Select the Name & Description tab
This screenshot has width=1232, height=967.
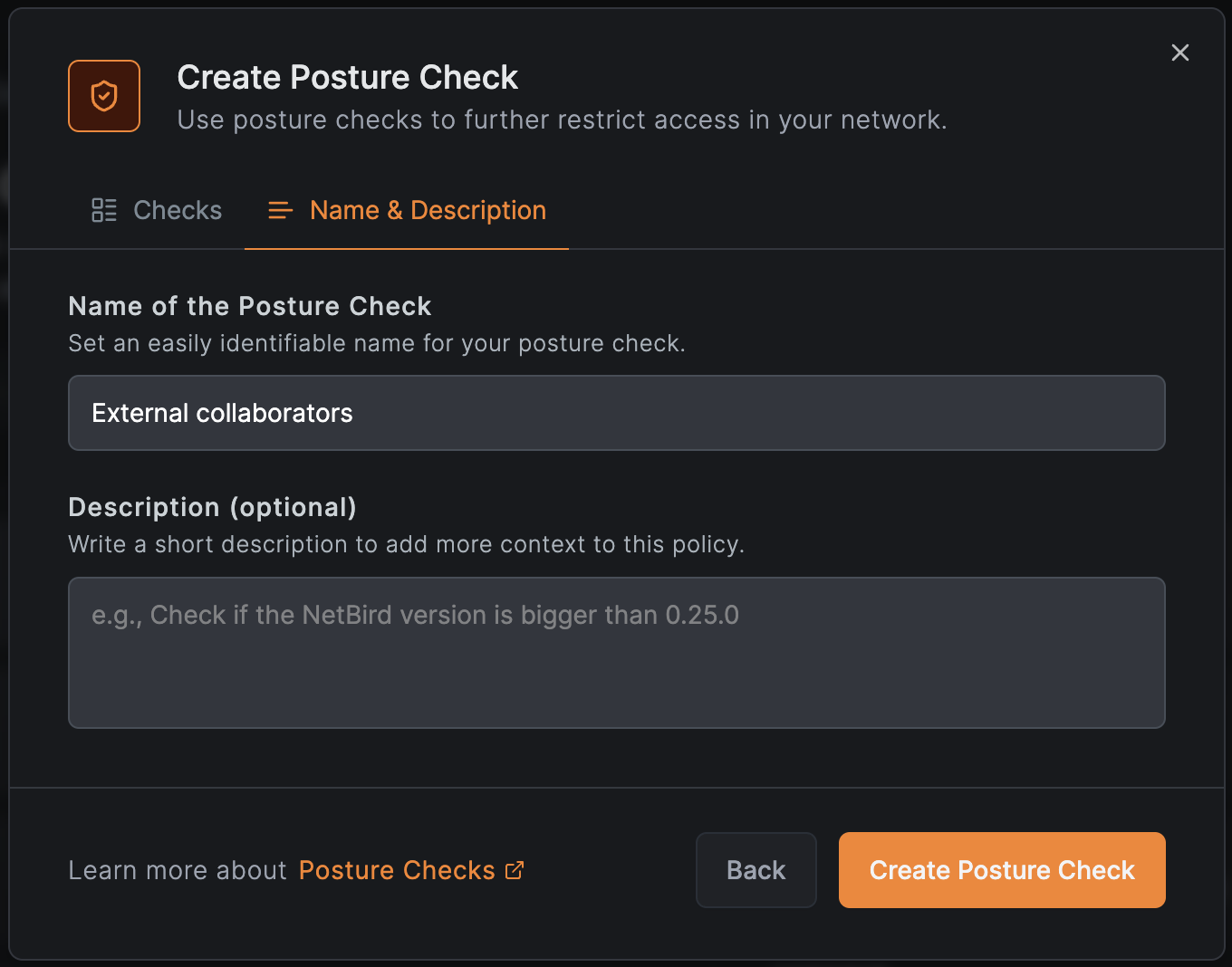(428, 210)
